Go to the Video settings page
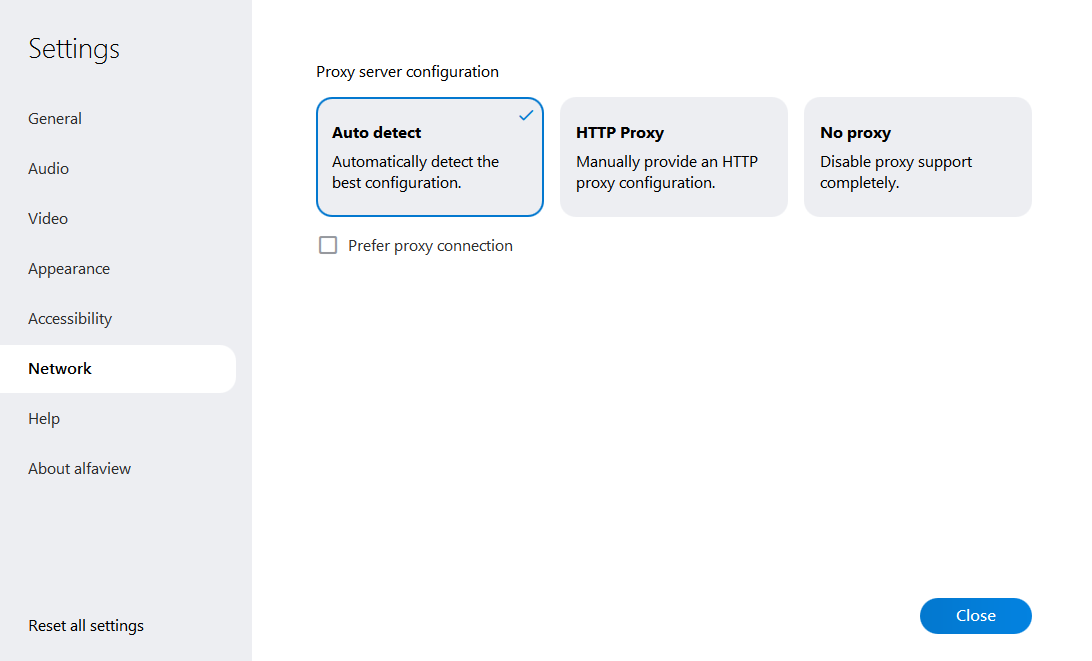 tap(48, 219)
